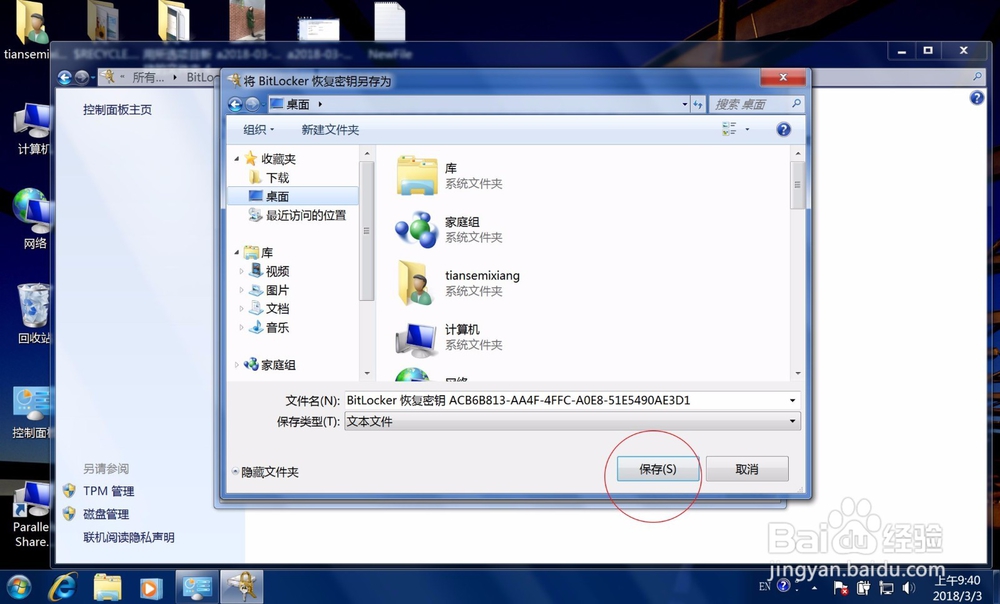Select Documents (文档) in the navigation pane

277,309
